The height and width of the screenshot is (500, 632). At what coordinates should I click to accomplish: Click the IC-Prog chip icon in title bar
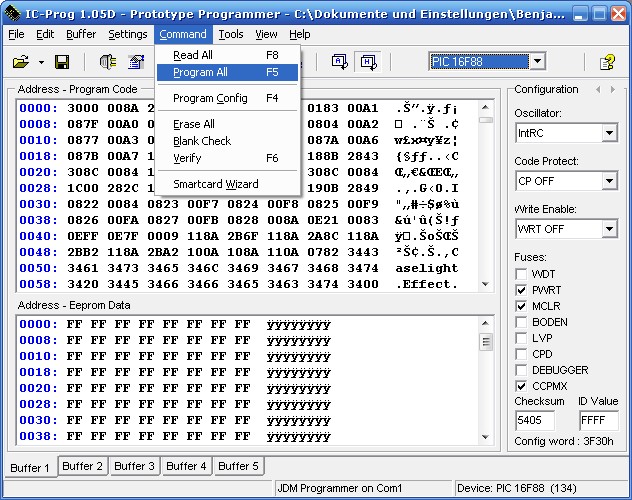pos(12,14)
